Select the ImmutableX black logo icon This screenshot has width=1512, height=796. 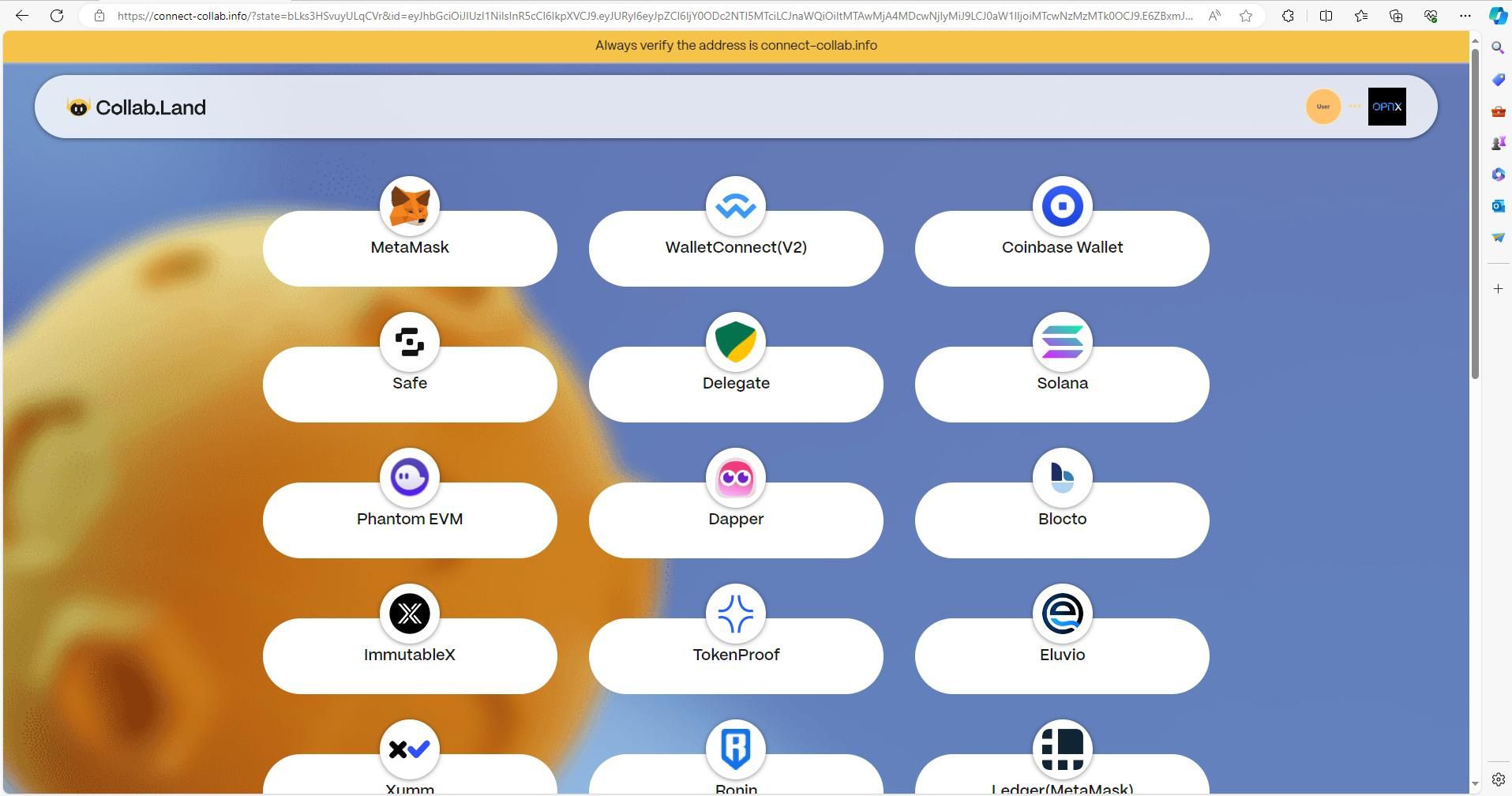coord(410,614)
